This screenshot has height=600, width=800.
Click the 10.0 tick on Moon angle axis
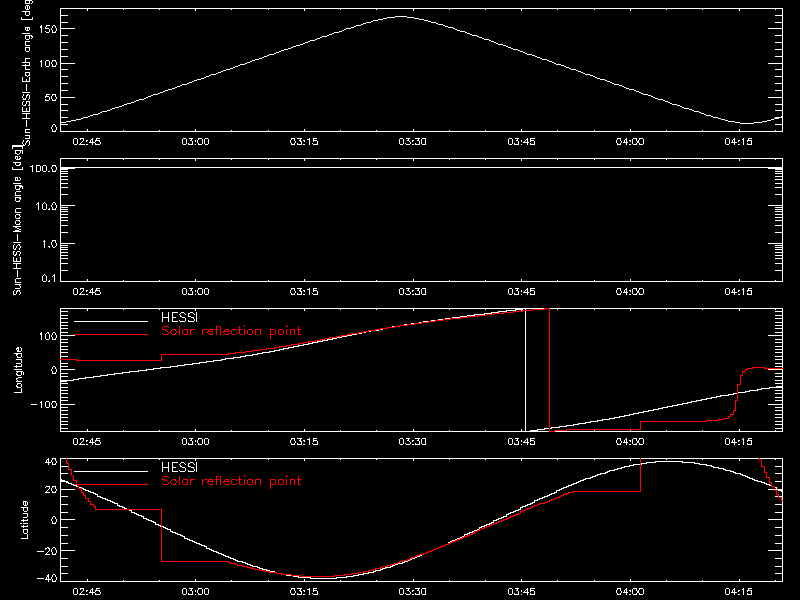coord(46,206)
